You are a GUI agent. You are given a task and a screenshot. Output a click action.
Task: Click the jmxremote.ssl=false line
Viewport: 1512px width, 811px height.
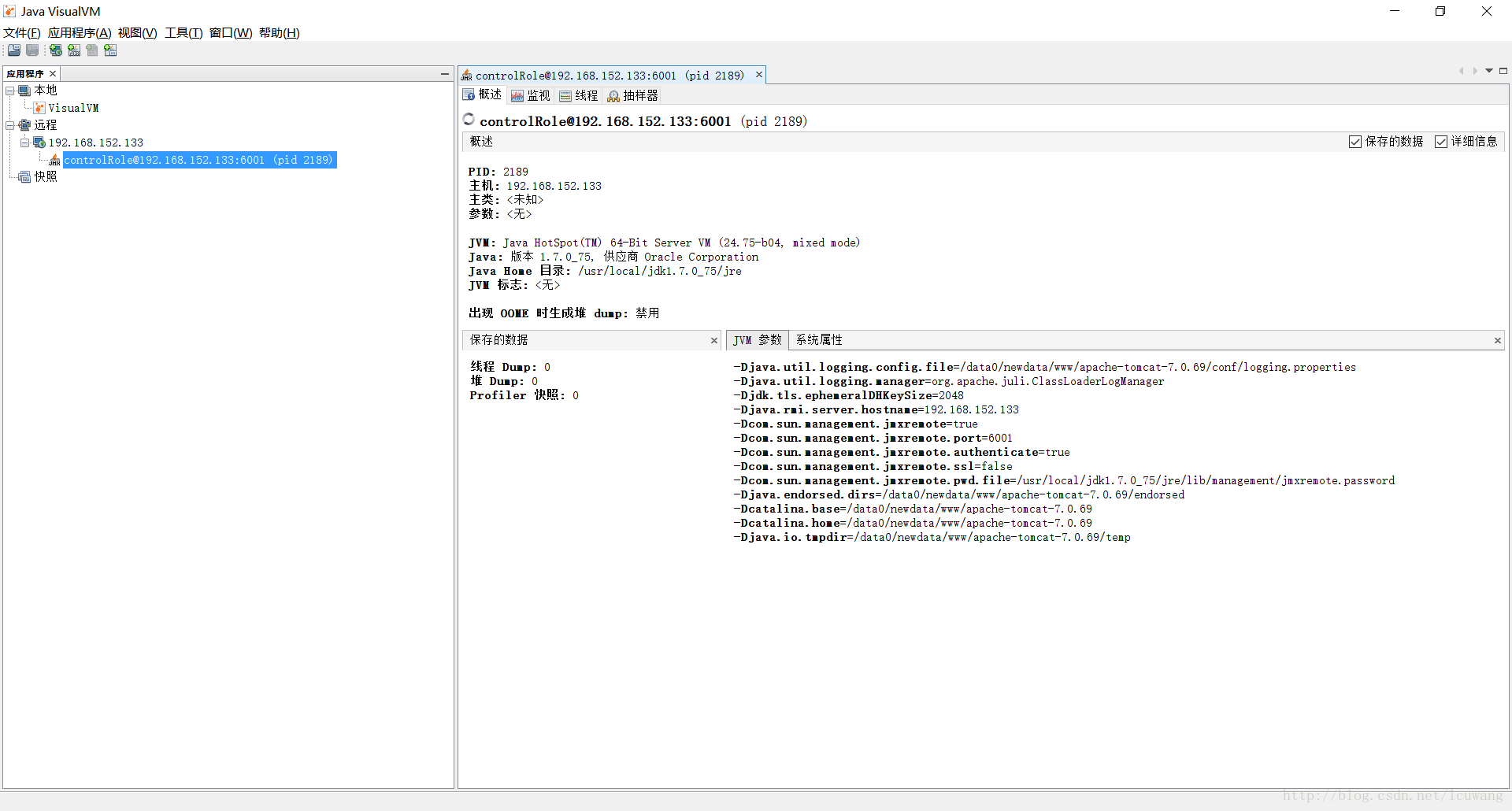873,467
